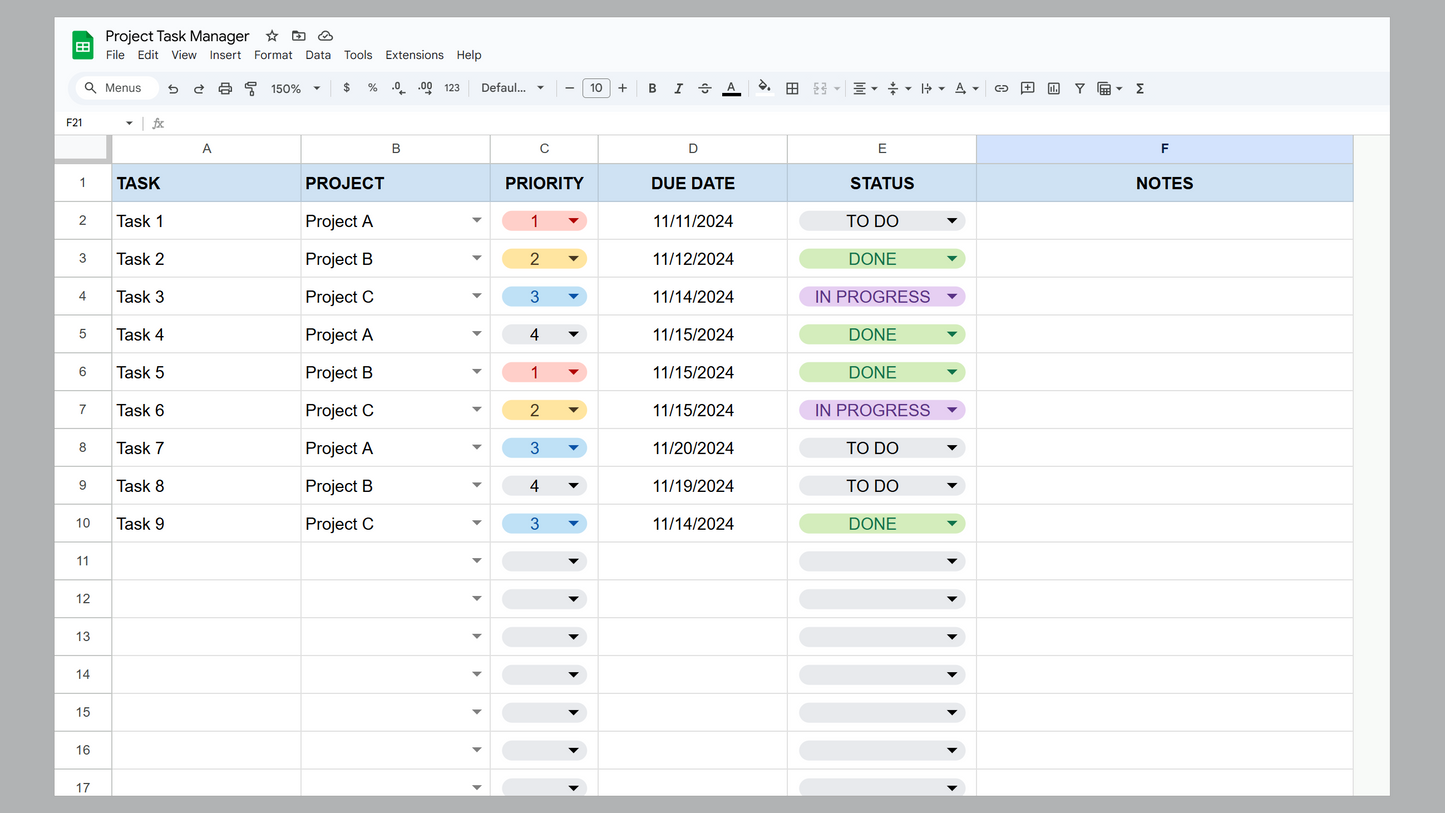Screen dimensions: 1445x813
Task: Star the Project Task Manager document
Action: coord(272,36)
